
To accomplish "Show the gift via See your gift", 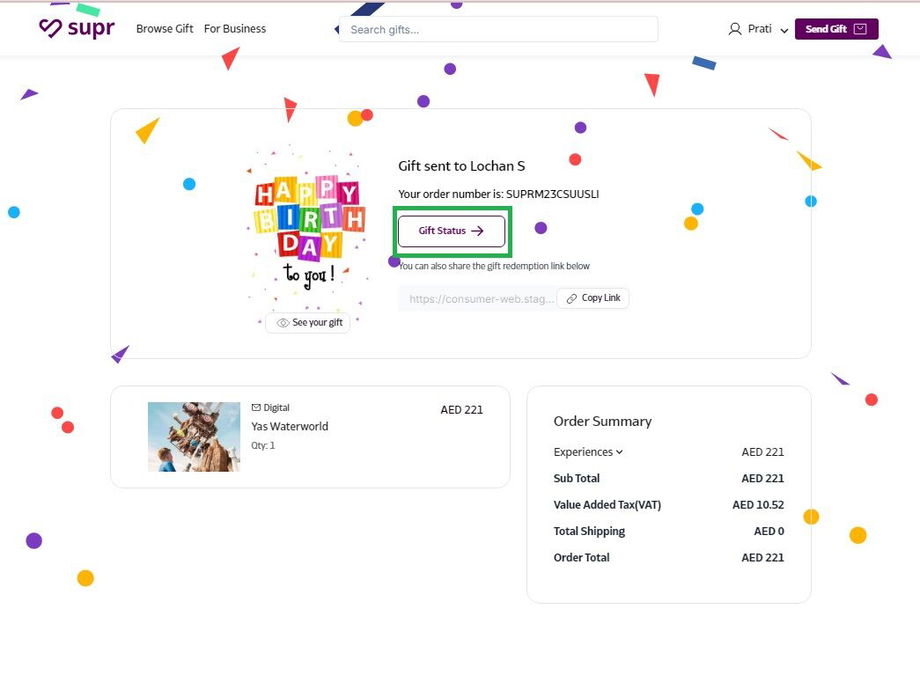I will point(309,323).
